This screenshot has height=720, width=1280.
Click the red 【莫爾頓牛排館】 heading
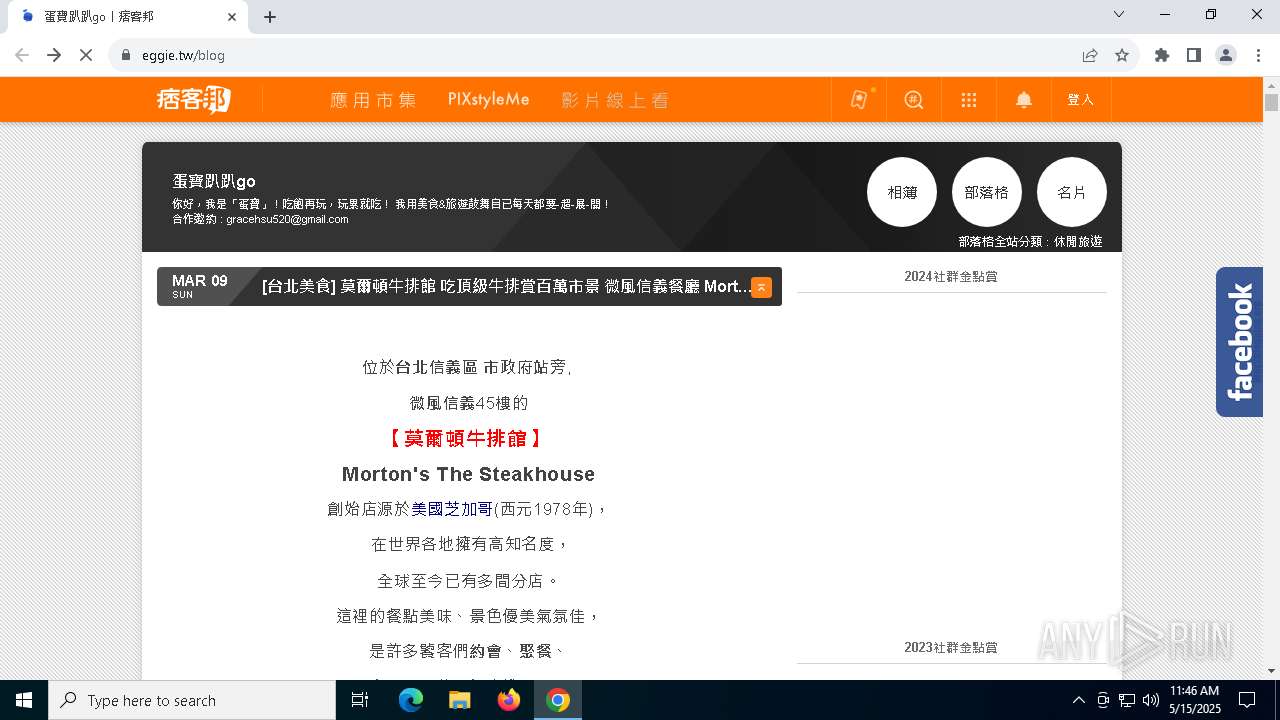pos(466,438)
